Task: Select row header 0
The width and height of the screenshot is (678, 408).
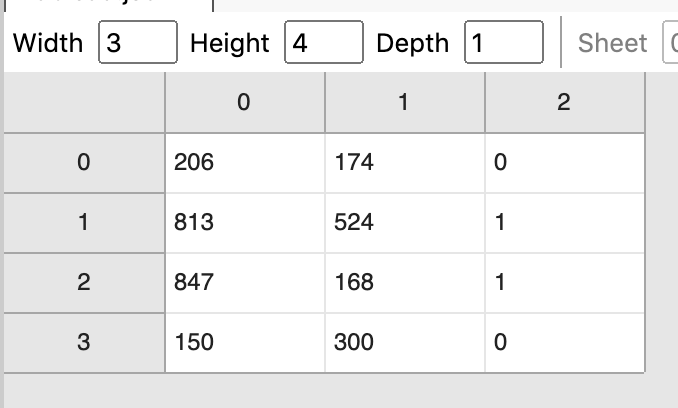Action: click(84, 163)
